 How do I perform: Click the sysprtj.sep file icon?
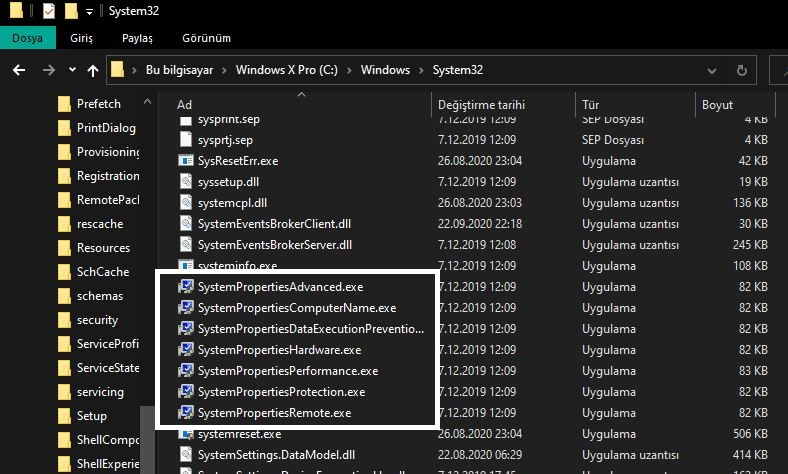coord(186,140)
